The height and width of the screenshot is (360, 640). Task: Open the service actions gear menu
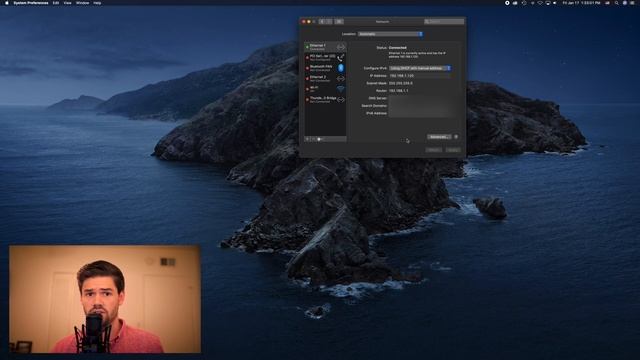pyautogui.click(x=320, y=139)
